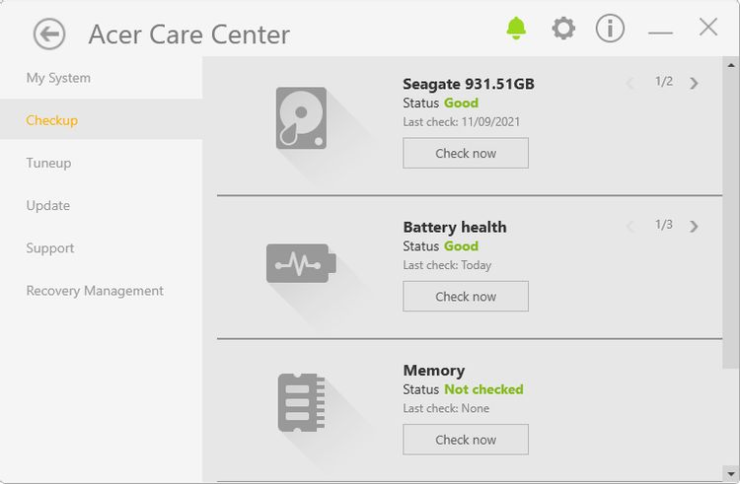740x484 pixels.
Task: Click previous chevron beside the 1/2 drive counter
Action: [x=630, y=83]
